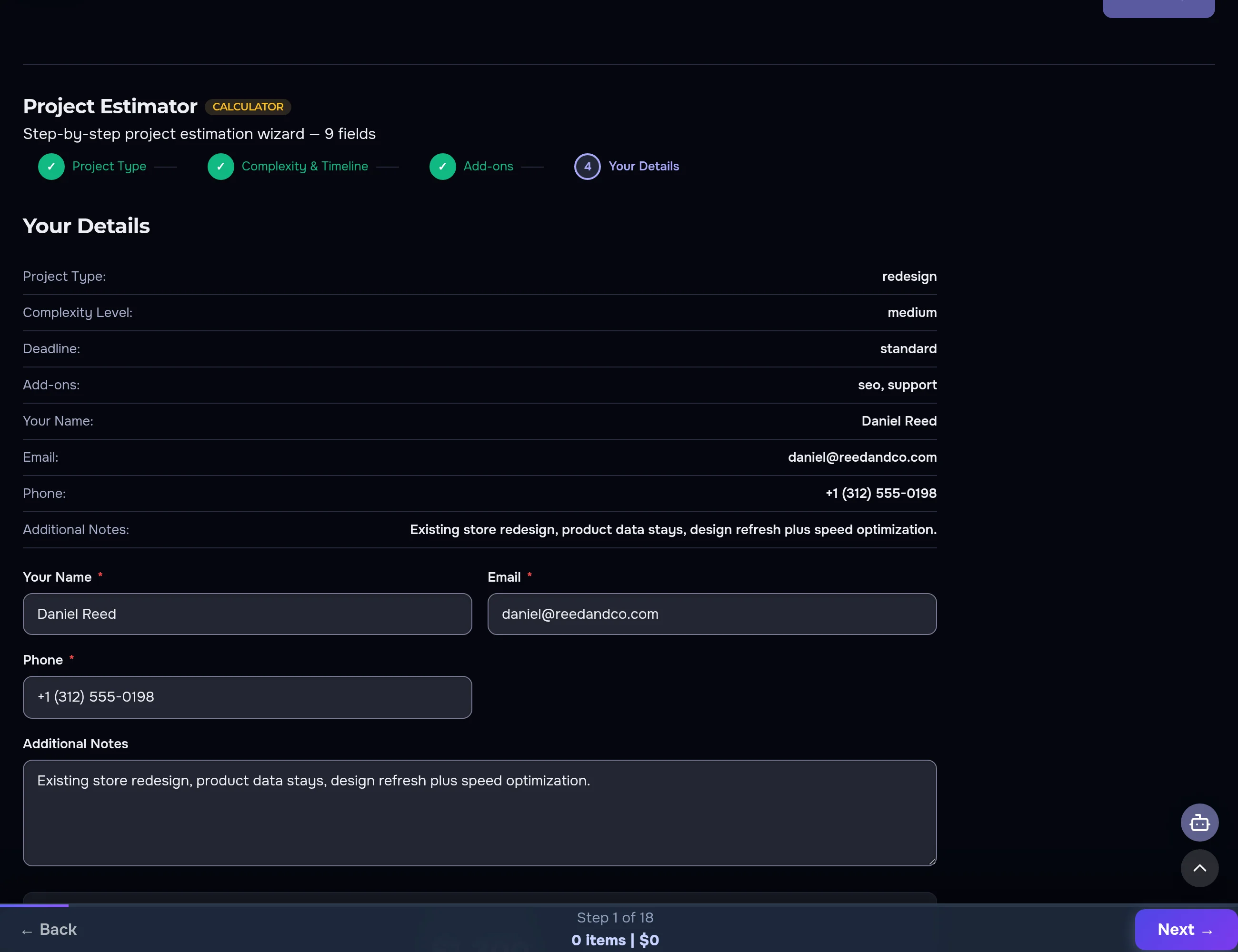Click the 'redesign' project type value

click(909, 277)
